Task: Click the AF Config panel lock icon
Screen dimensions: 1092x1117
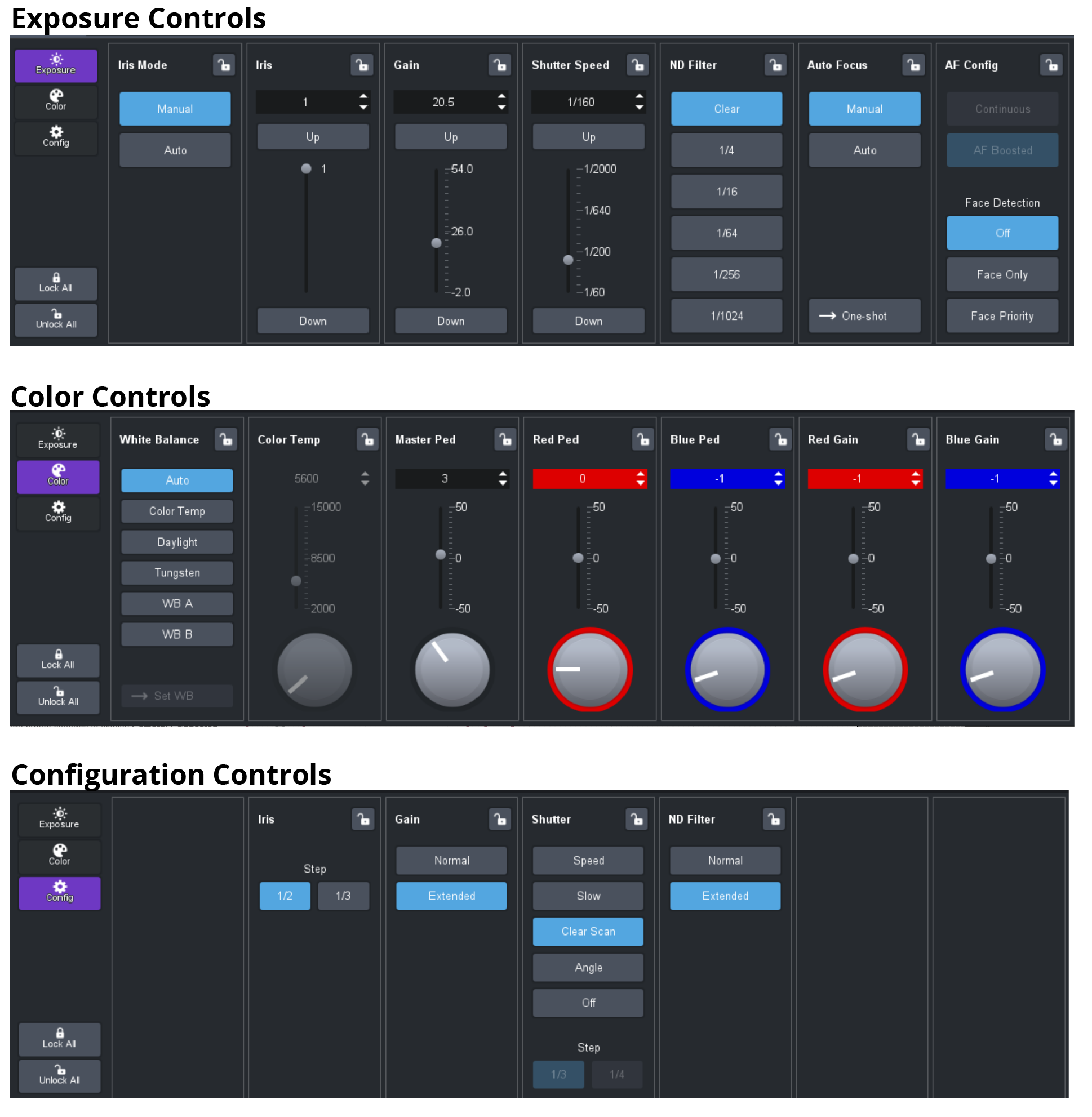Action: pos(1052,65)
